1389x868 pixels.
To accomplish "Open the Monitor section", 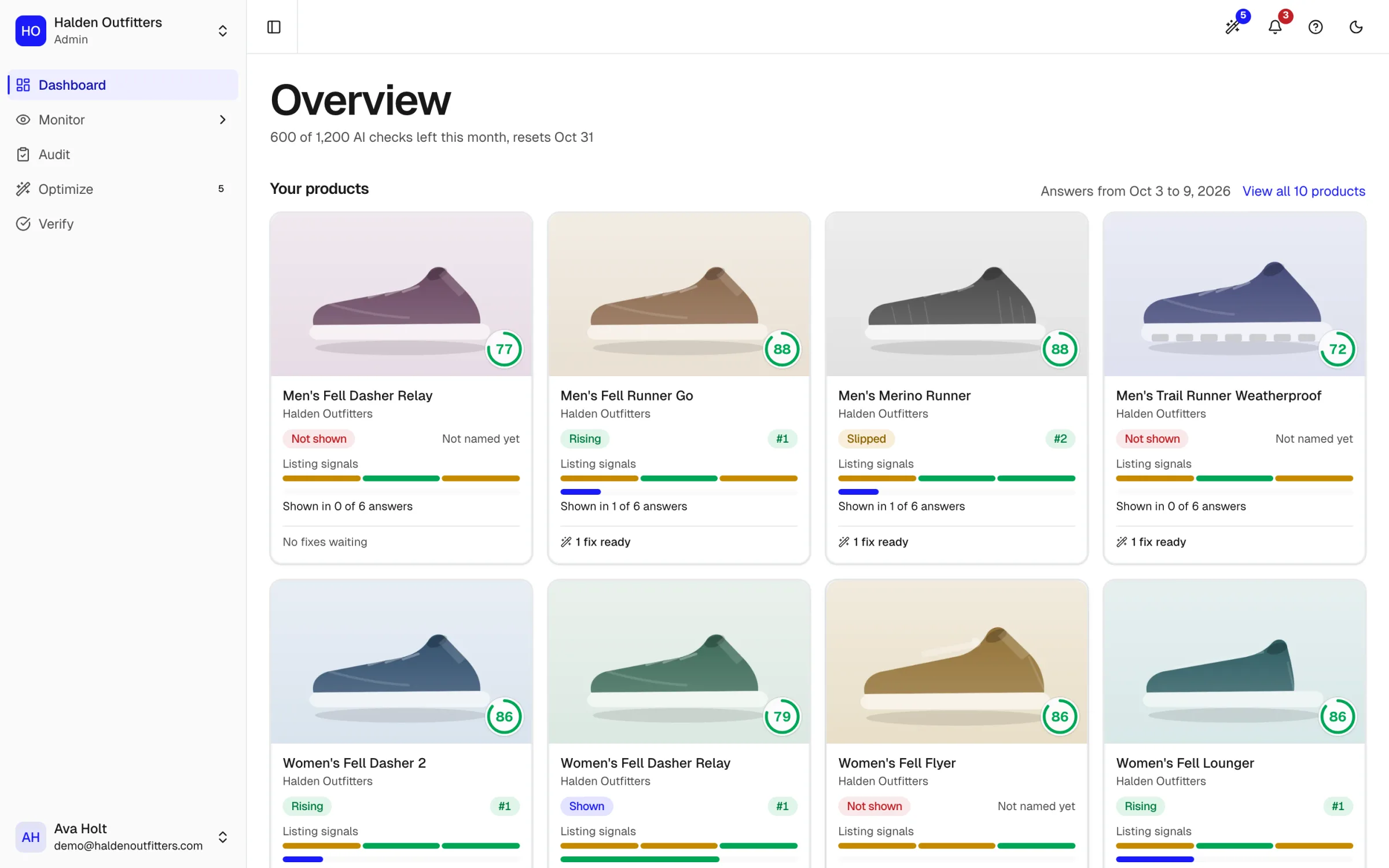I will (x=123, y=119).
